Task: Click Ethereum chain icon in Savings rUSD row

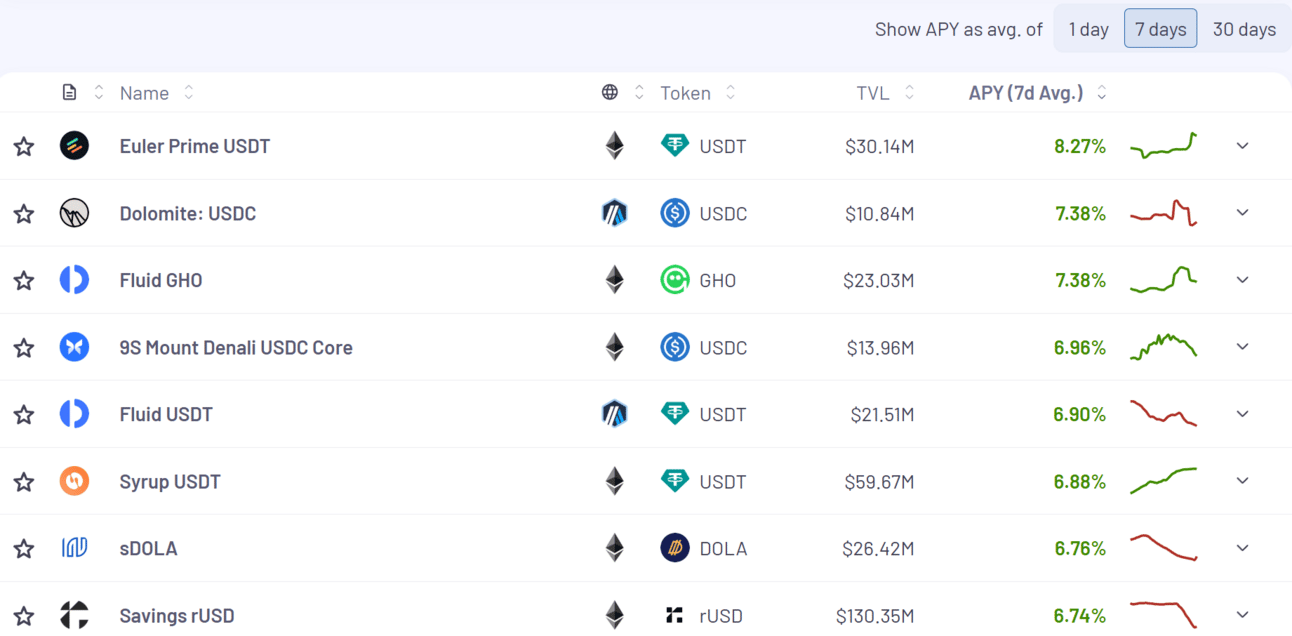Action: 614,615
